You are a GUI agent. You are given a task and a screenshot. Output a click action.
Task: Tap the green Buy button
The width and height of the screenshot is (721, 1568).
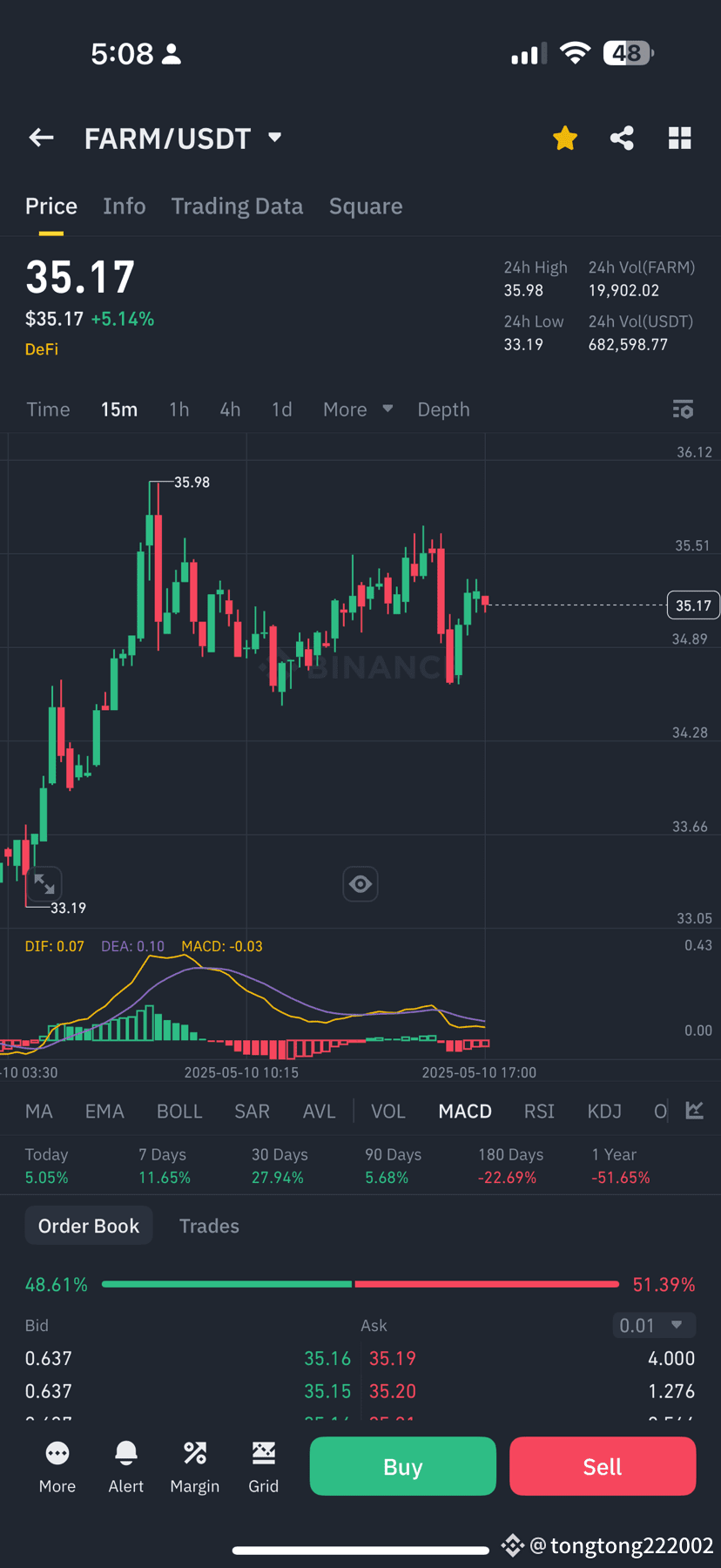pyautogui.click(x=403, y=1466)
